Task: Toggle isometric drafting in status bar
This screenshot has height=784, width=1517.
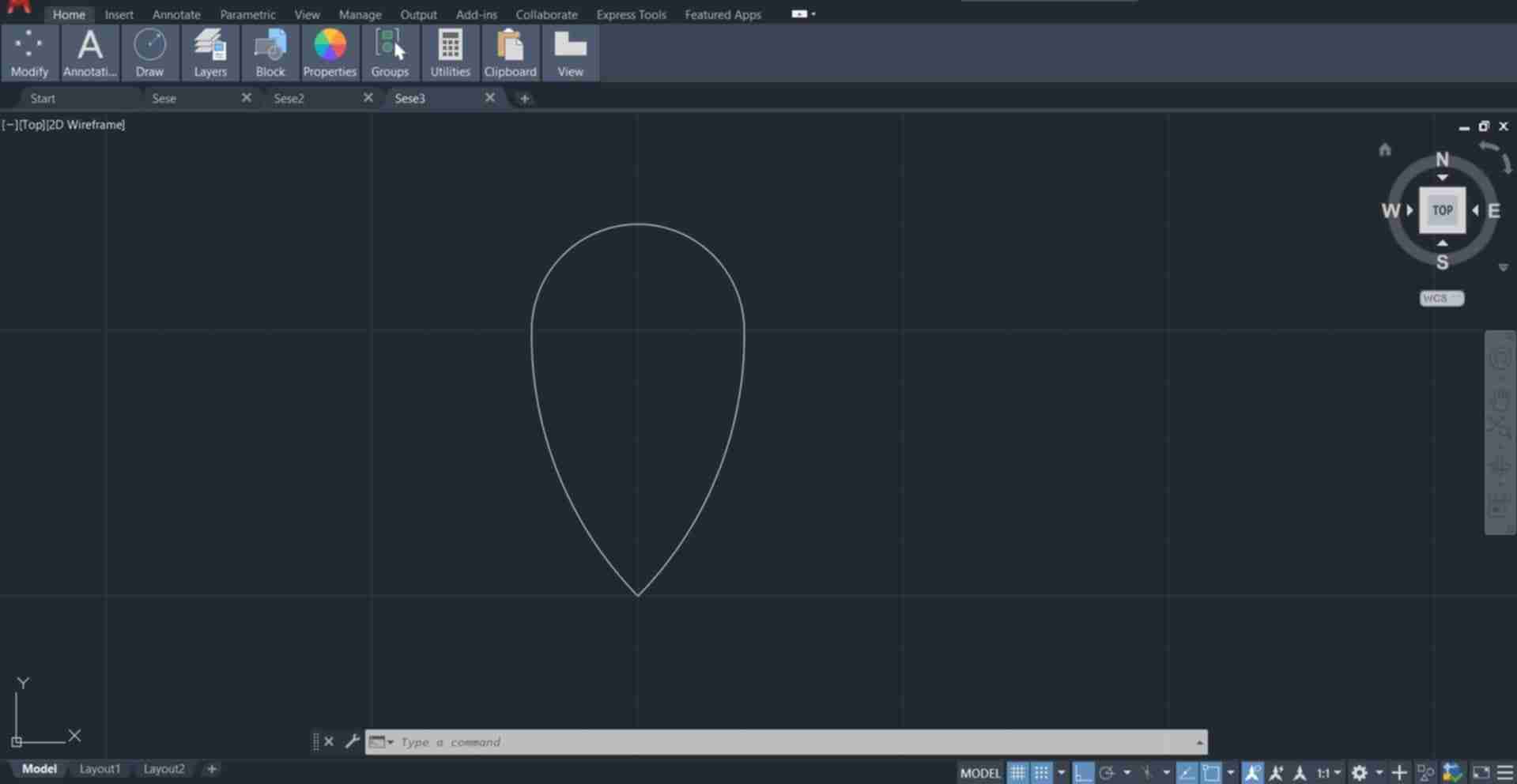Action: pos(1147,773)
